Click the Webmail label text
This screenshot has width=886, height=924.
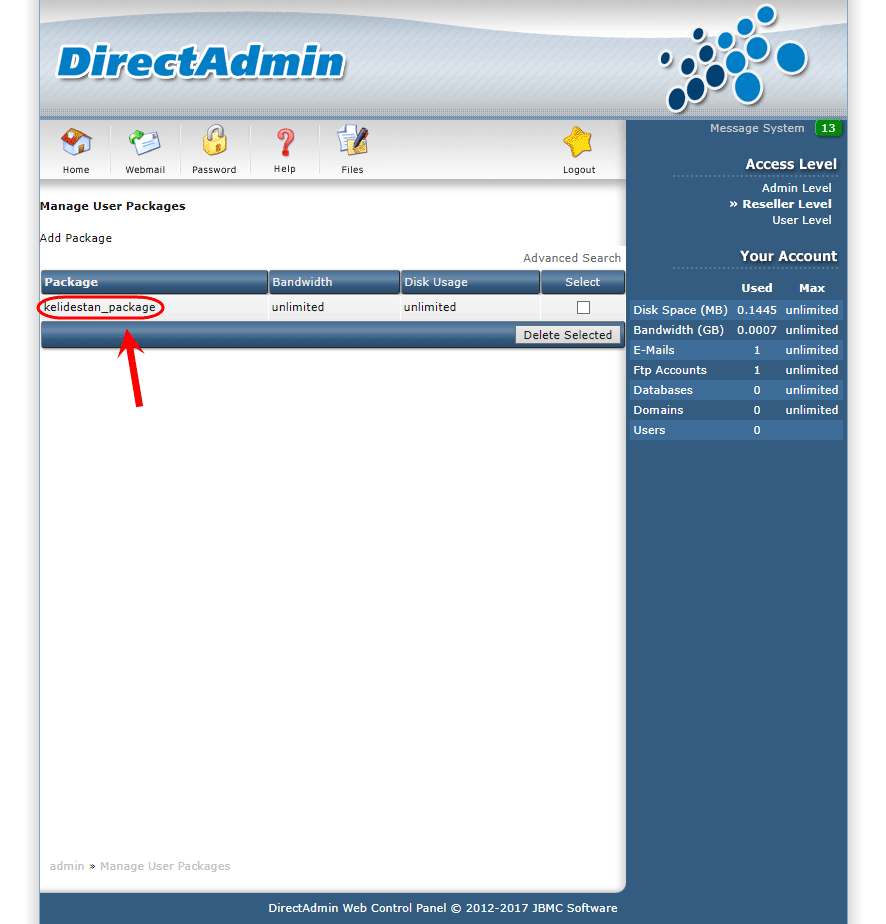[145, 170]
